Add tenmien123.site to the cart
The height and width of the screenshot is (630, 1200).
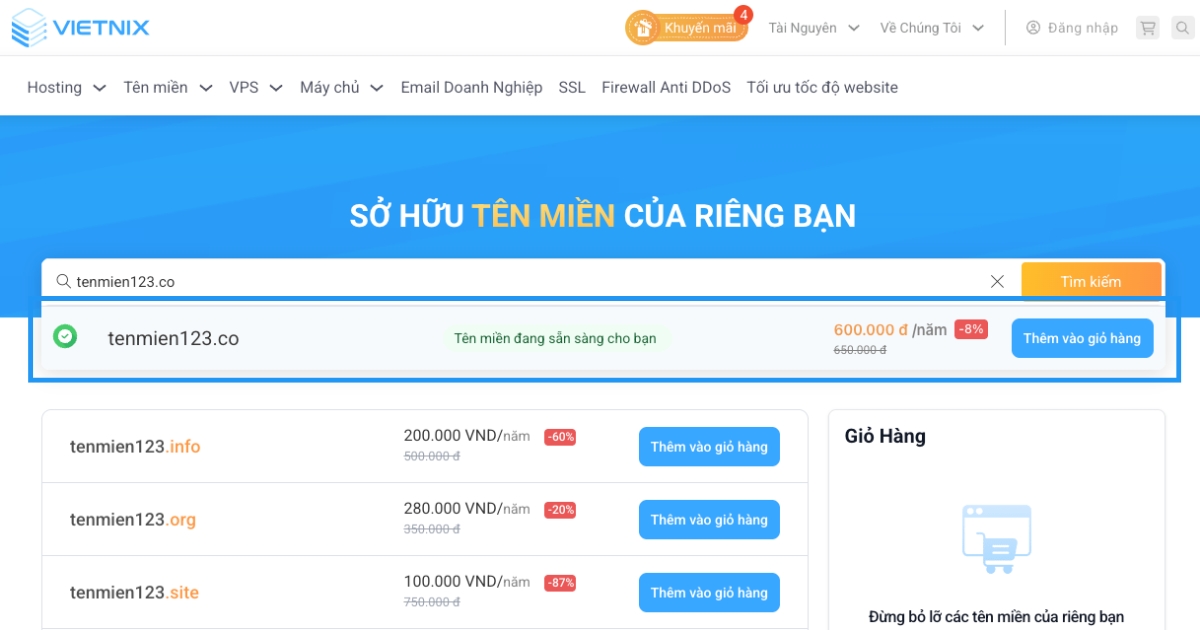pos(709,592)
